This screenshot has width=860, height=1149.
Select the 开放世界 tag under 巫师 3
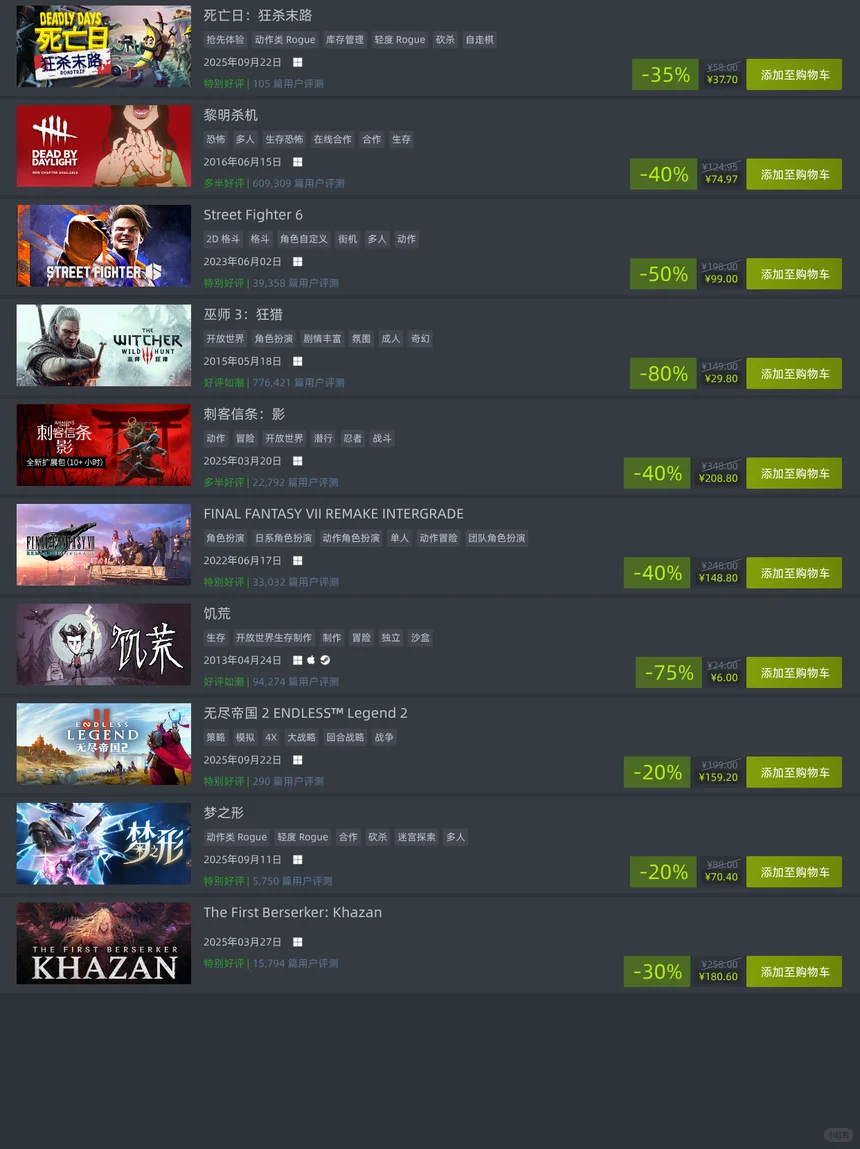(x=225, y=339)
